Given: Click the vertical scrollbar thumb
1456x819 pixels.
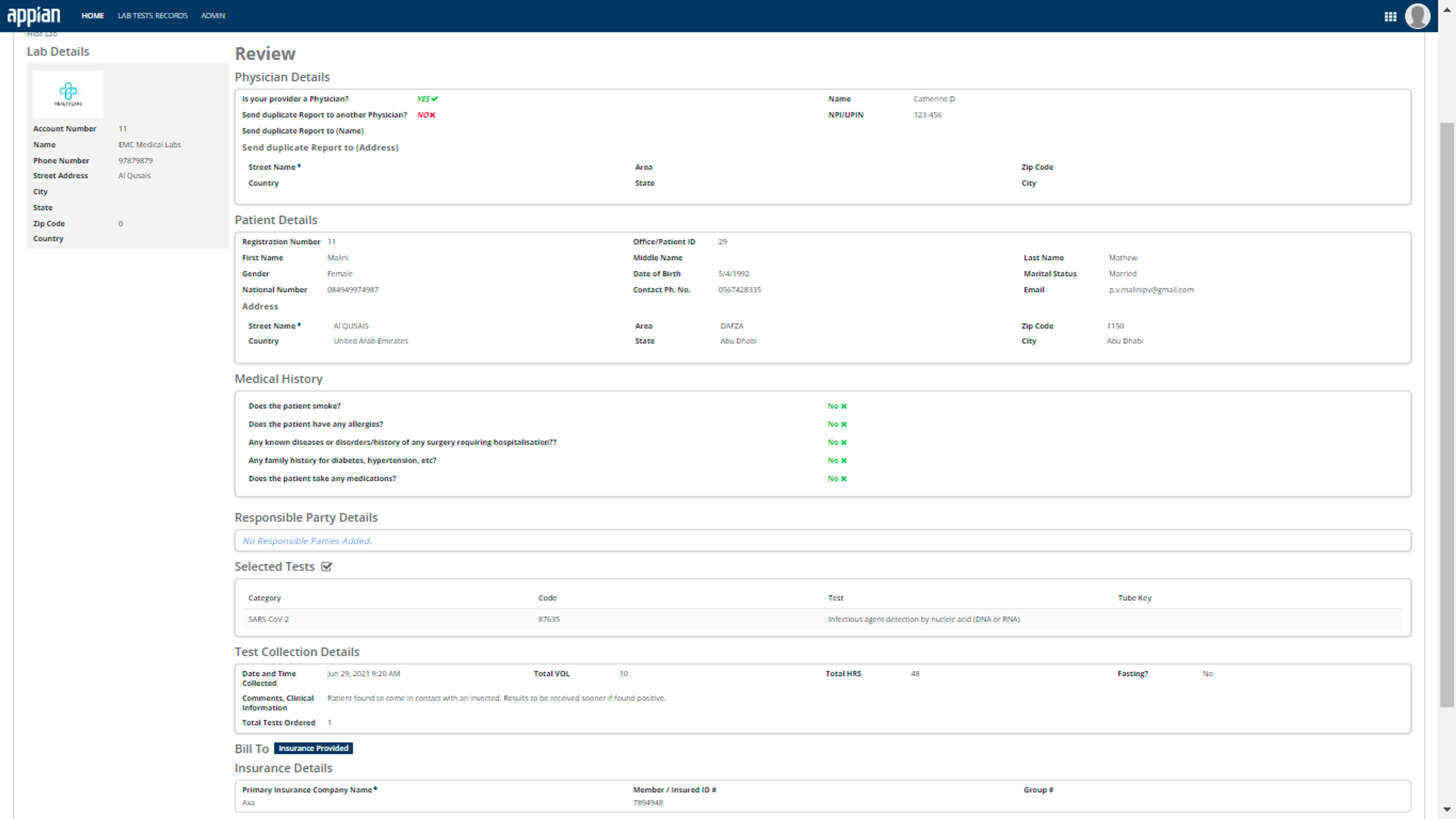Looking at the screenshot, I should pos(1447,415).
